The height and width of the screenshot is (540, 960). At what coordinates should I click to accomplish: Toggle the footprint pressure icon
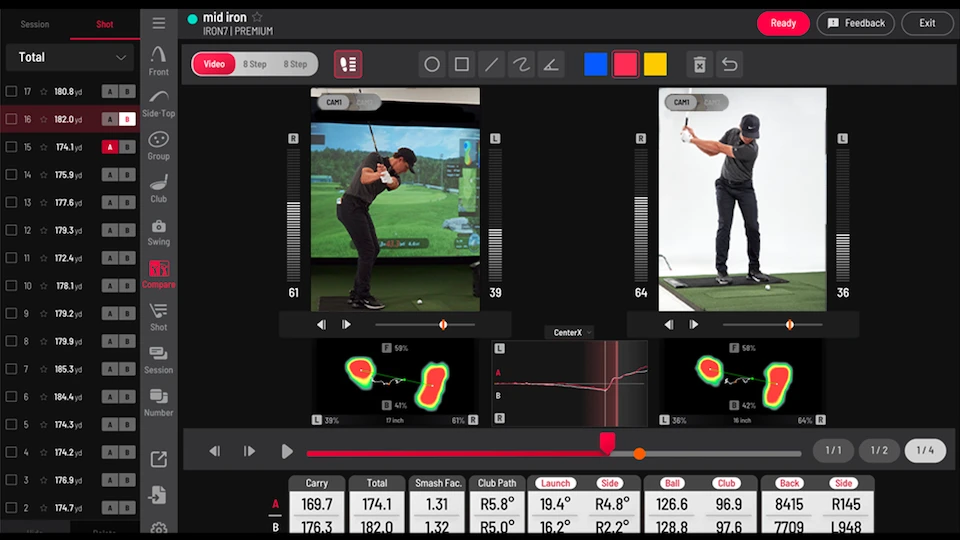[x=348, y=64]
